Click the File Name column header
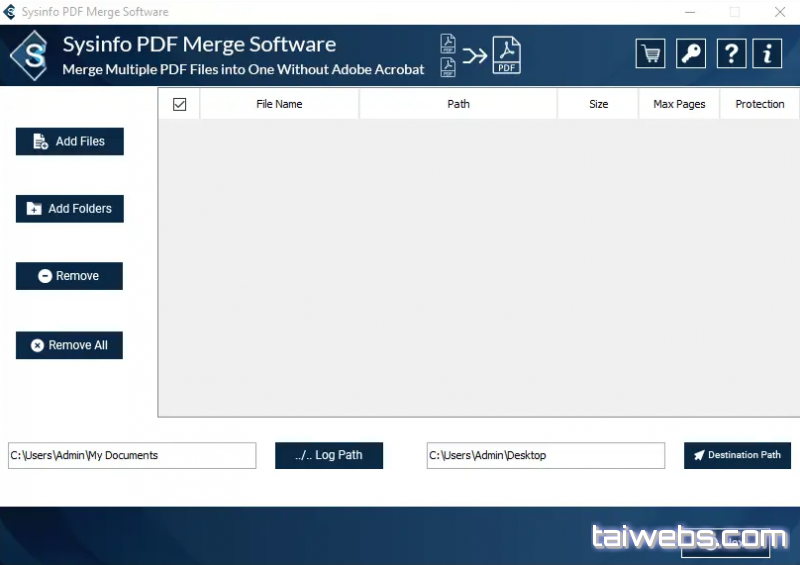 coord(279,104)
